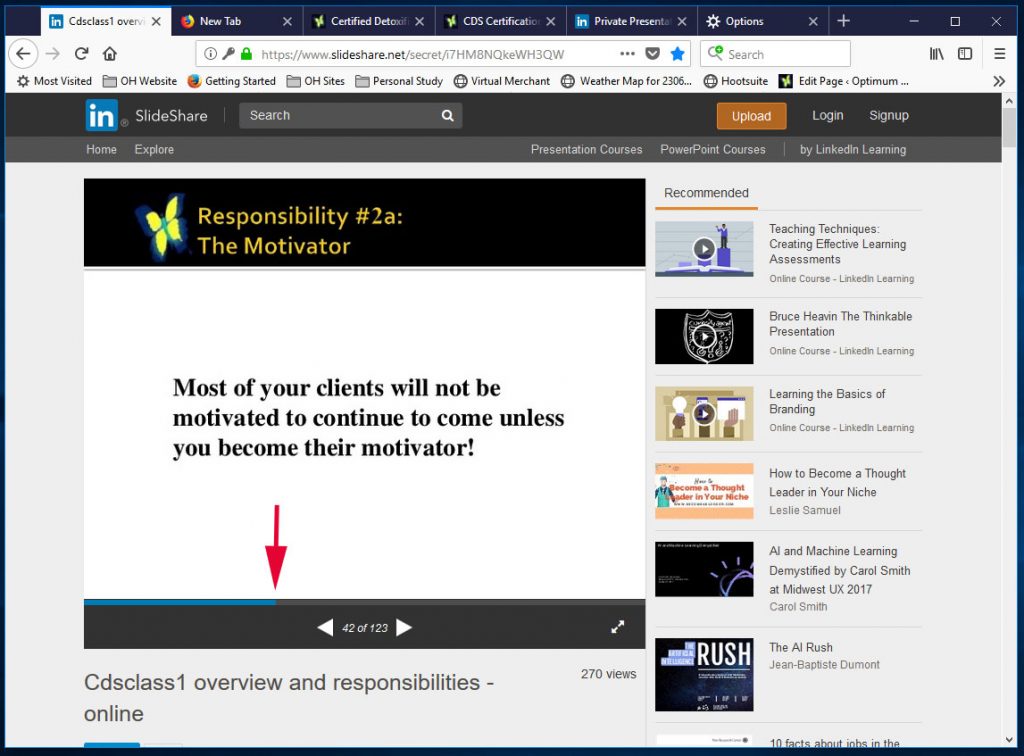Click the SlideShare LinkedIn logo
Screen dimensions: 1024x756
(x=103, y=115)
